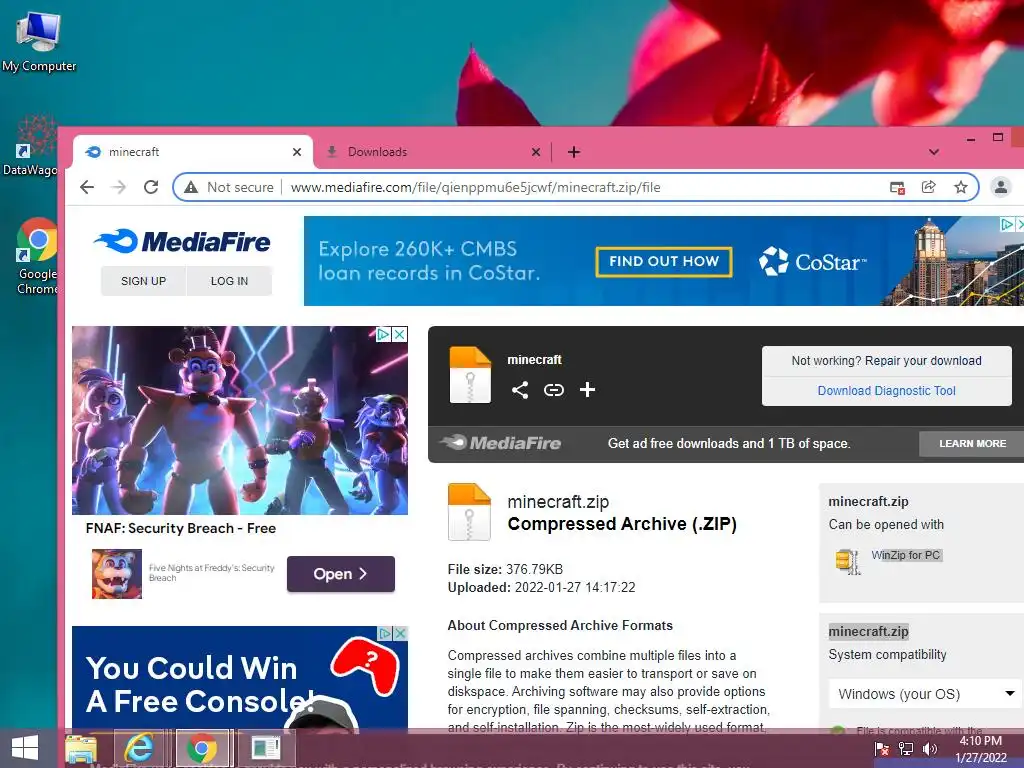Viewport: 1024px width, 768px height.
Task: Click Download Diagnostic Tool link
Action: tap(886, 391)
